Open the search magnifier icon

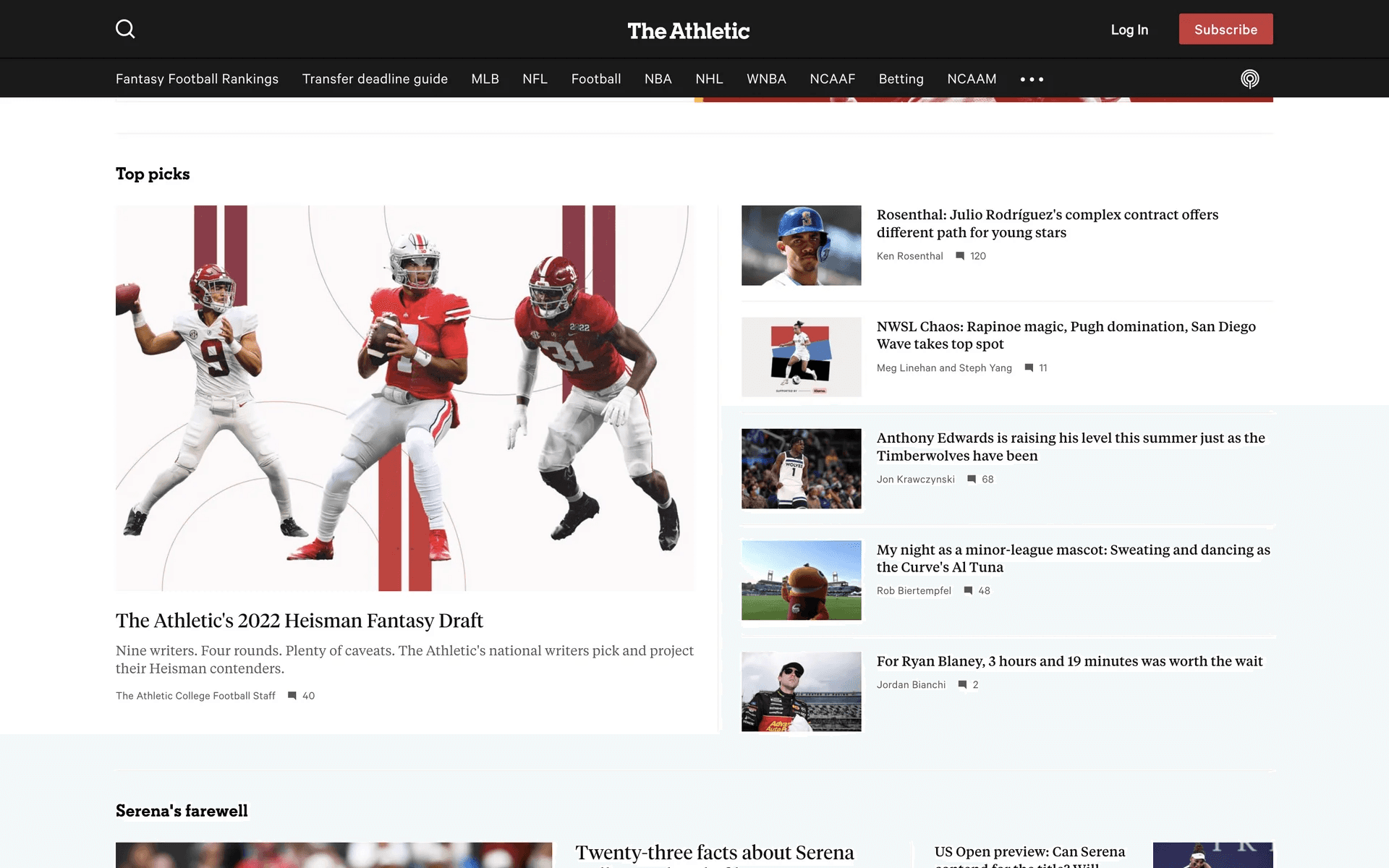125,29
